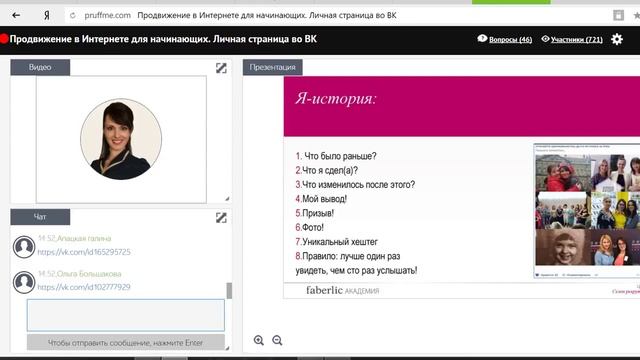This screenshot has width=640, height=360.
Task: Select the Чат tab
Action: pos(40,217)
